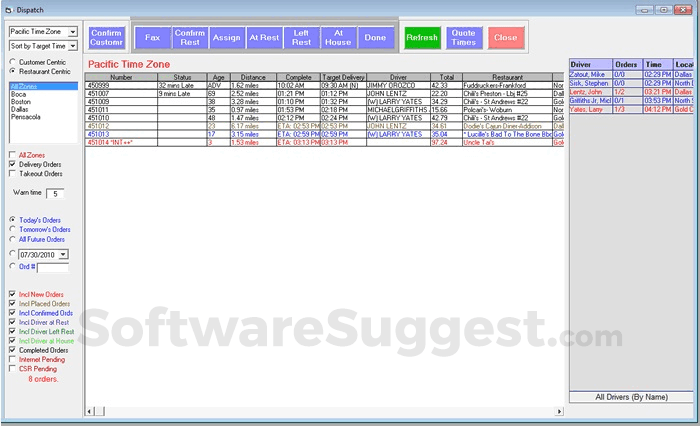Click the green Refresh button
Image resolution: width=700 pixels, height=426 pixels.
[x=422, y=38]
